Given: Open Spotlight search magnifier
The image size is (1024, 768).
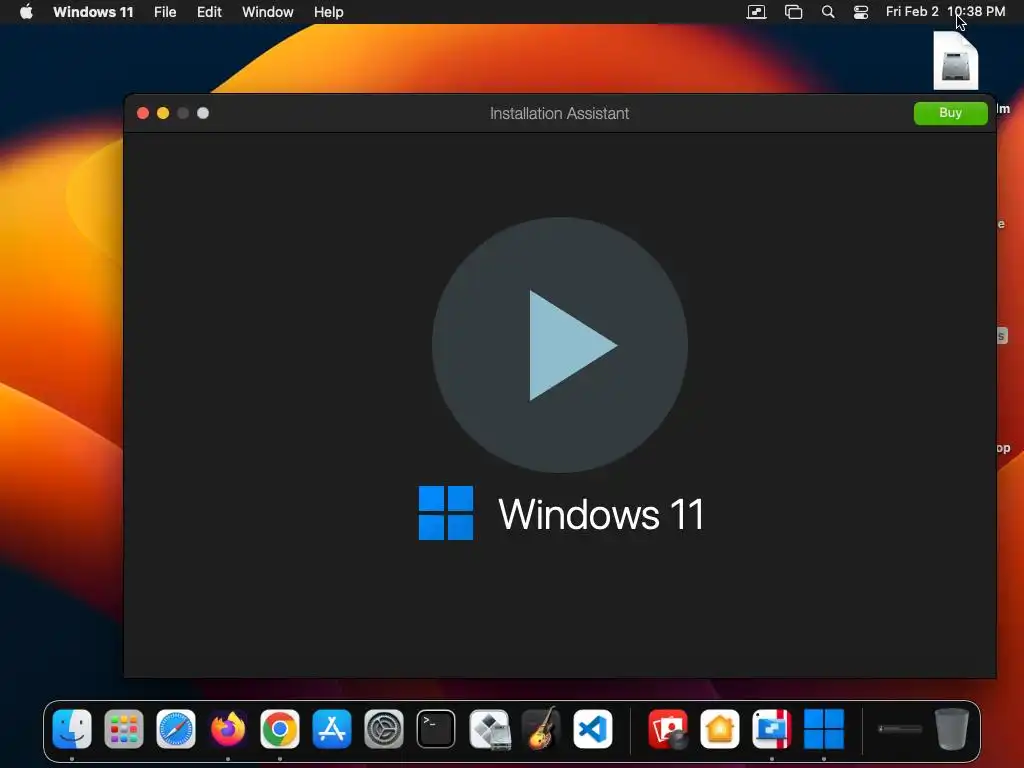Looking at the screenshot, I should 827,12.
